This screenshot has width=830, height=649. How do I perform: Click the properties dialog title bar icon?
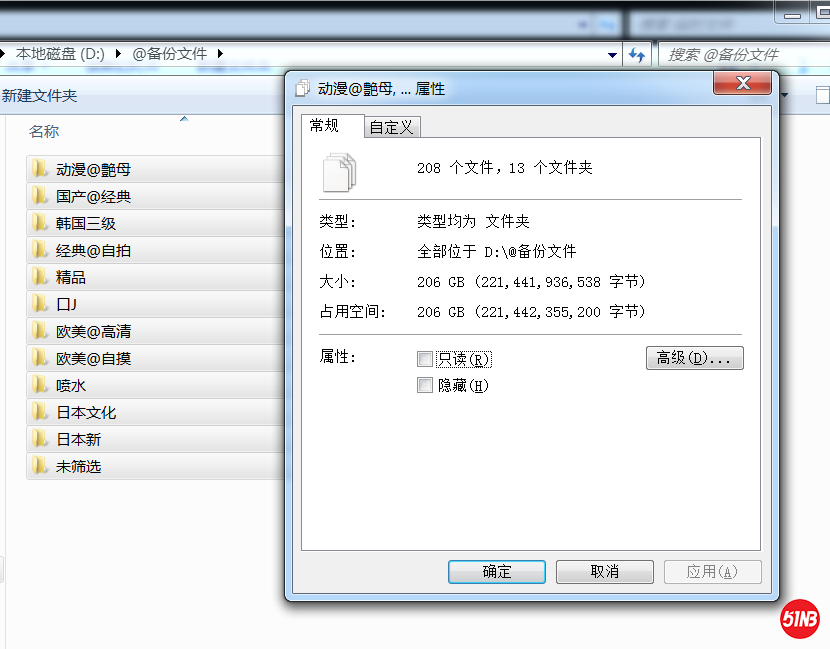[302, 88]
